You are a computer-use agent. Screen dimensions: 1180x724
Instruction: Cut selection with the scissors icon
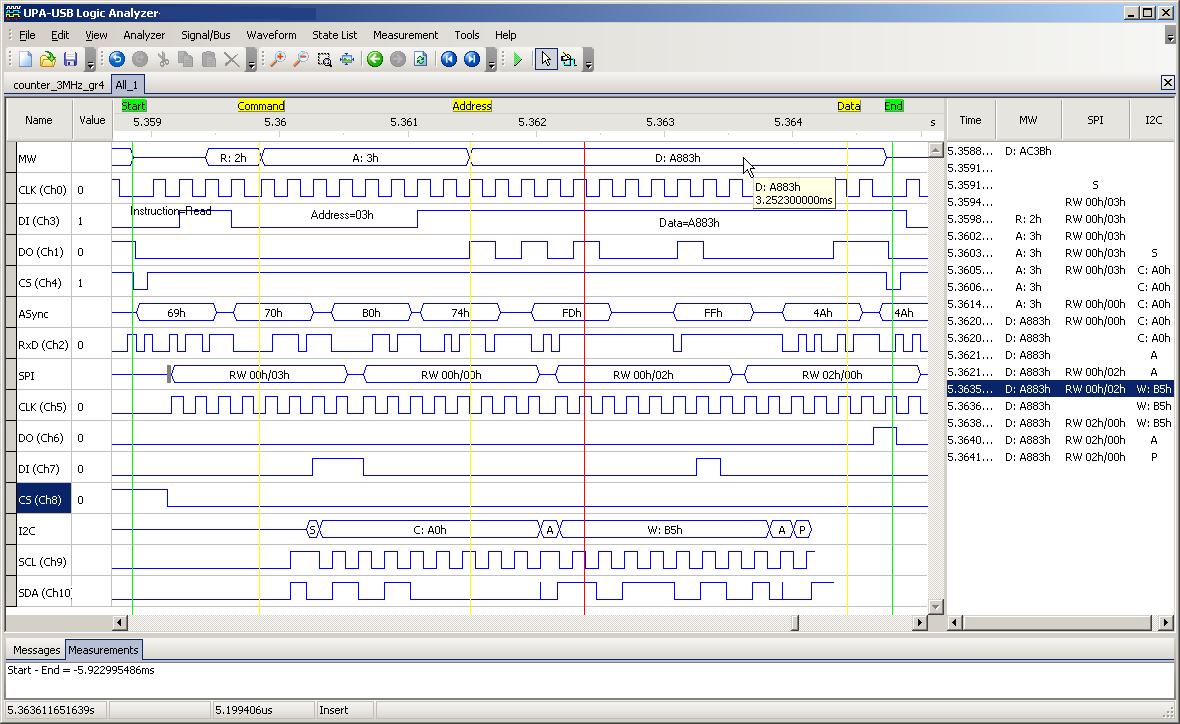coord(163,59)
